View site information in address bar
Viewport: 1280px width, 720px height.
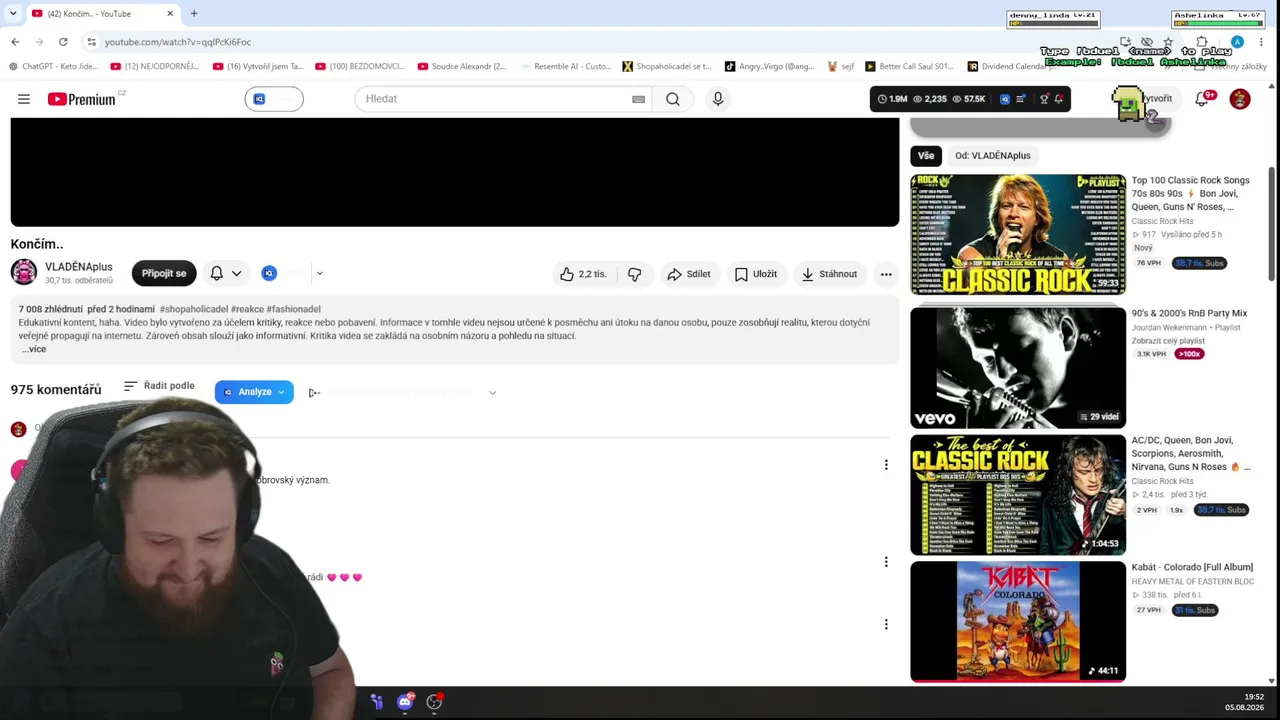click(91, 42)
